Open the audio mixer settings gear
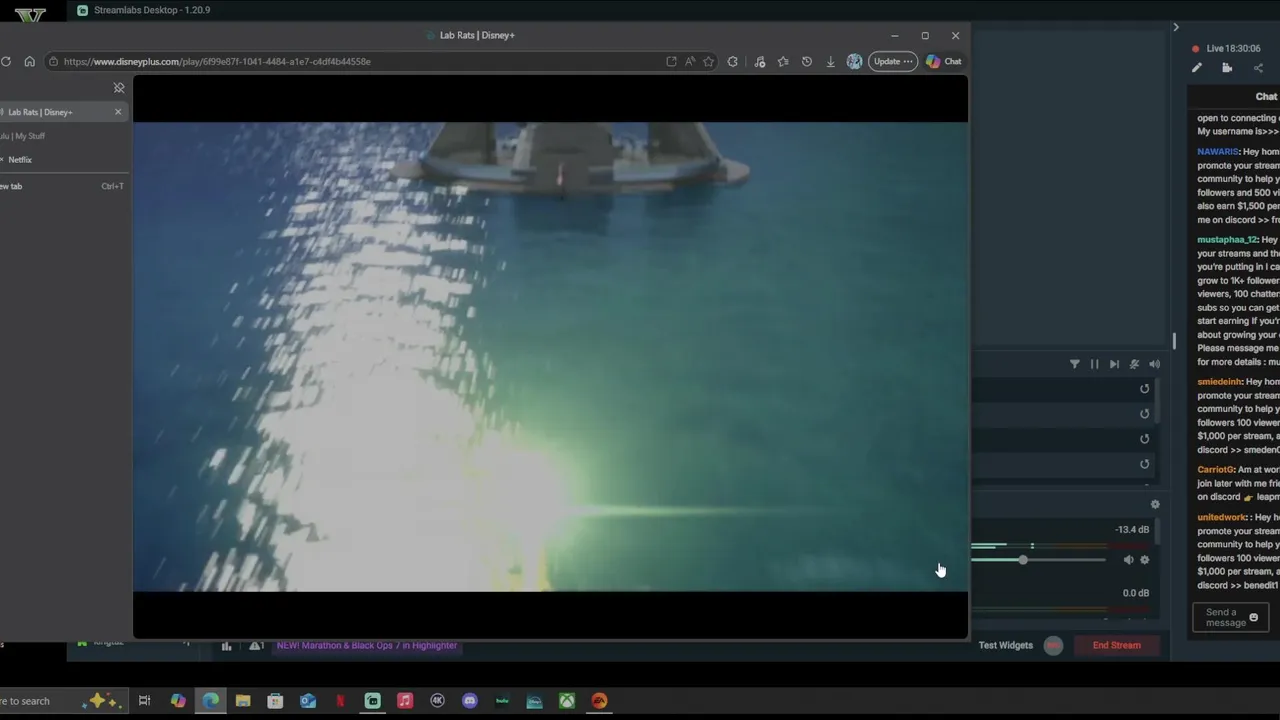Viewport: 1280px width, 720px height. click(x=1155, y=505)
